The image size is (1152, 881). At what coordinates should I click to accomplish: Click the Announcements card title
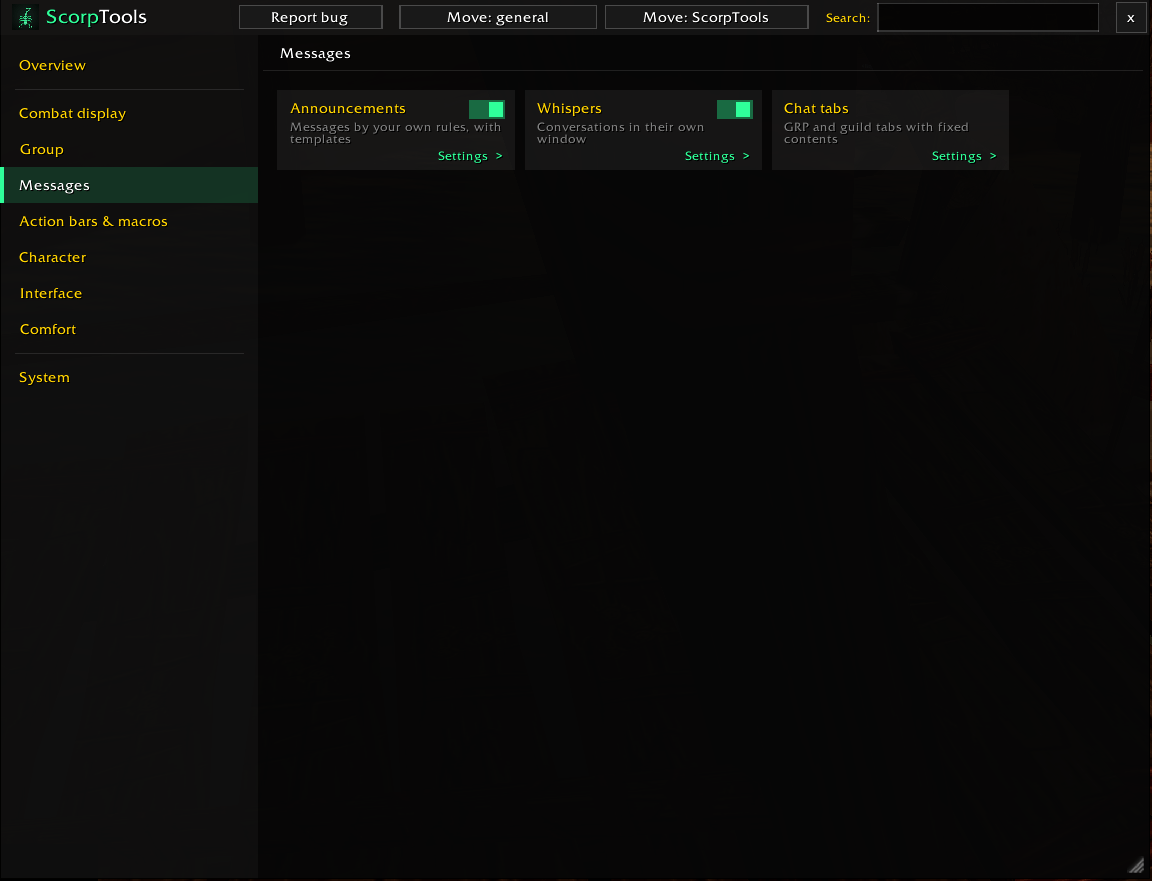click(x=348, y=108)
